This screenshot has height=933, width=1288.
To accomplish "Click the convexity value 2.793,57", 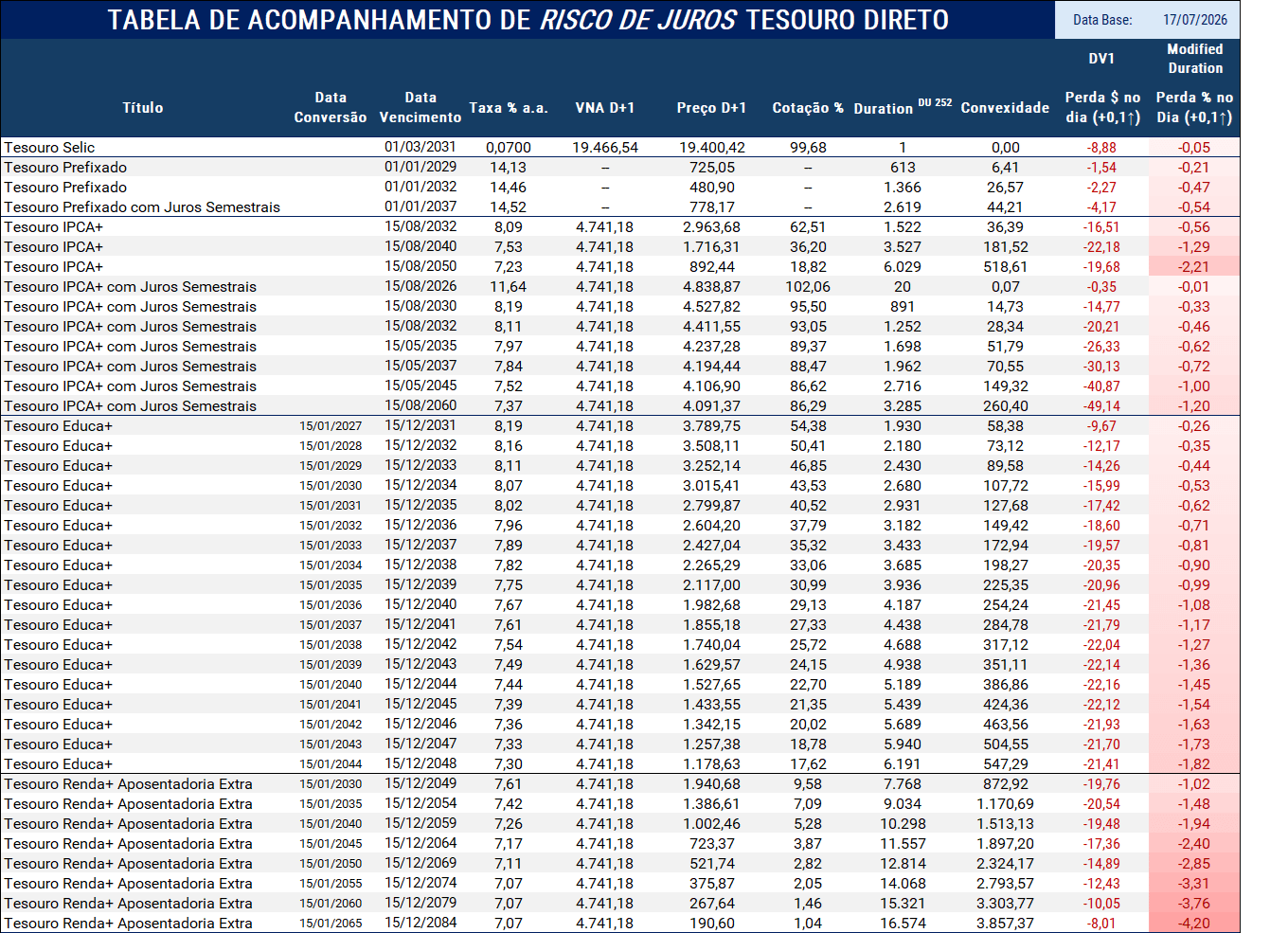I will point(1006,884).
